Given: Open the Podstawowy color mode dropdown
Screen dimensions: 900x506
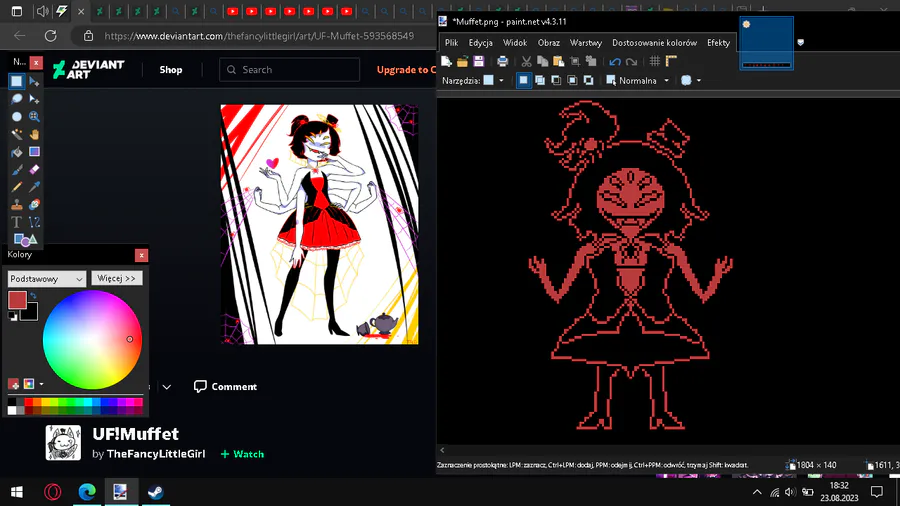Looking at the screenshot, I should pos(46,279).
